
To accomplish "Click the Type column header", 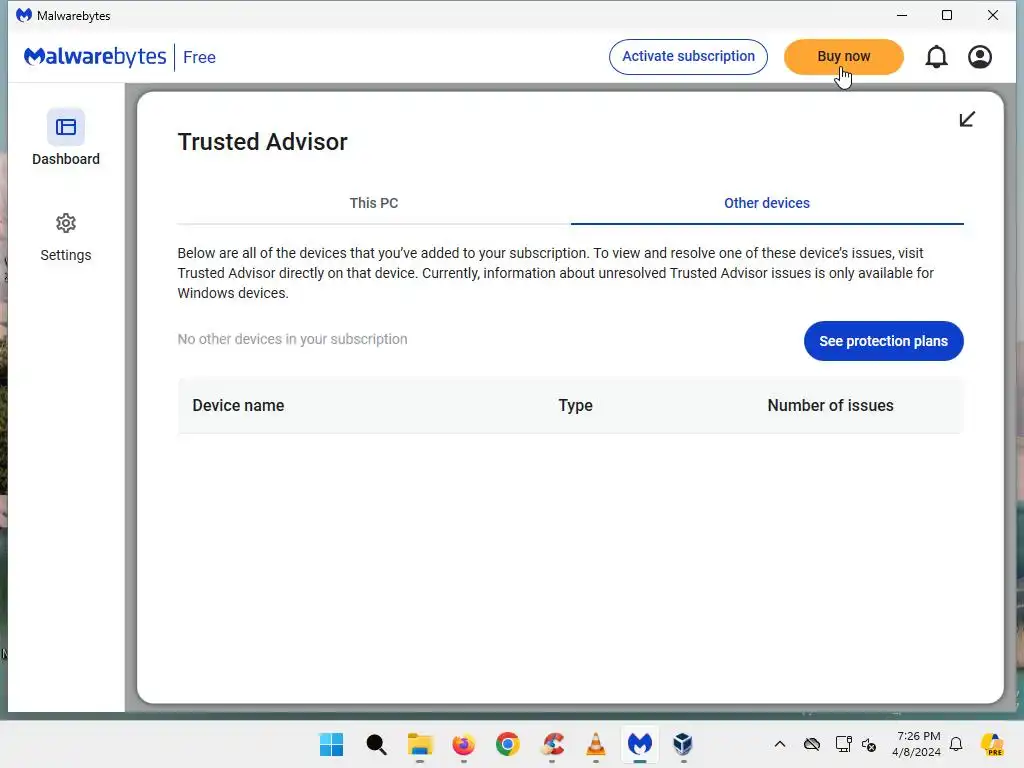I will click(575, 406).
